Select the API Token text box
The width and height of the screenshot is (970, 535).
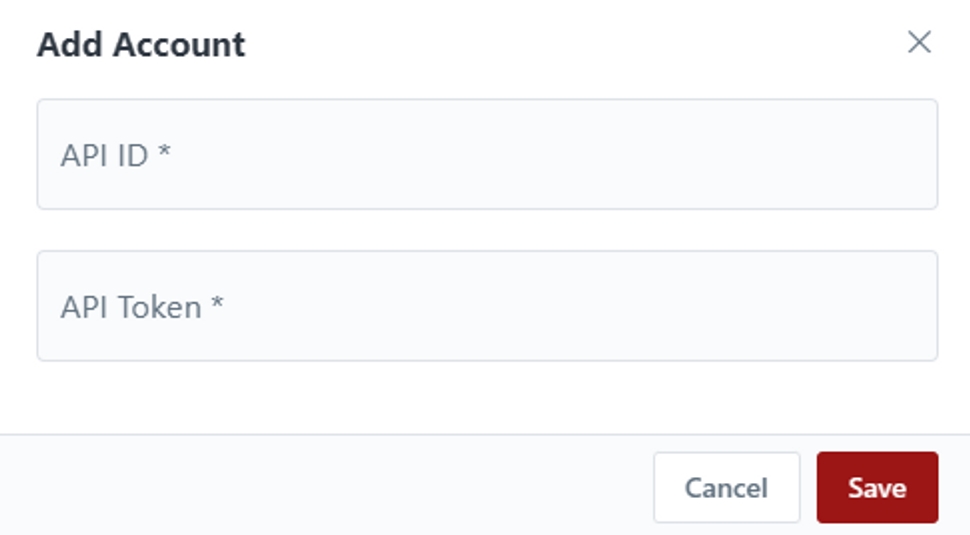(487, 306)
